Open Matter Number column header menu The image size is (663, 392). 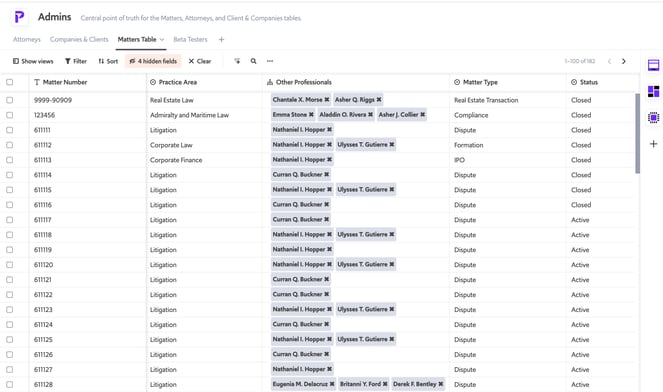(88, 82)
